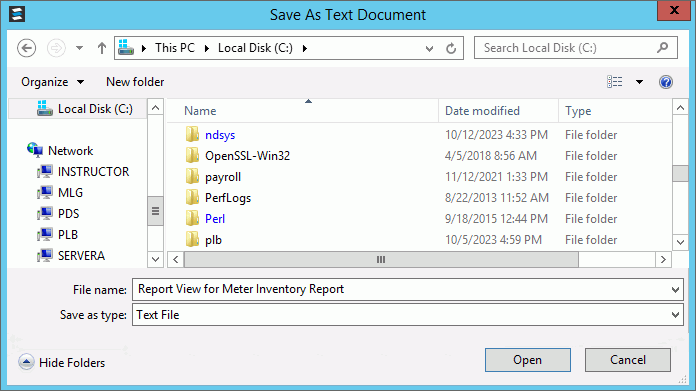
Task: Go up one folder level
Action: [102, 48]
